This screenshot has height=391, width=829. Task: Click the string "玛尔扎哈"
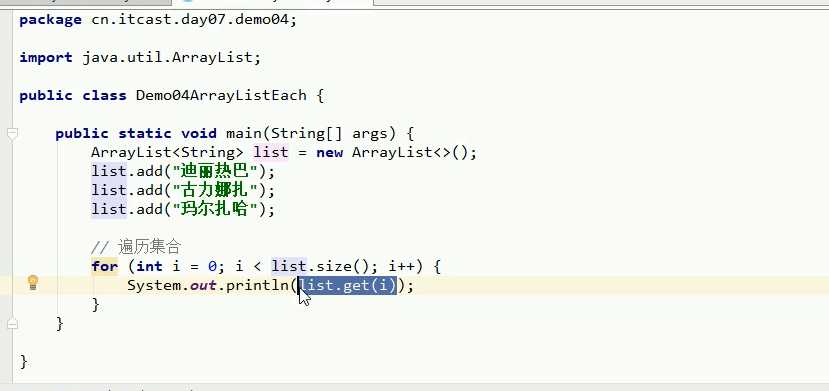tap(214, 210)
